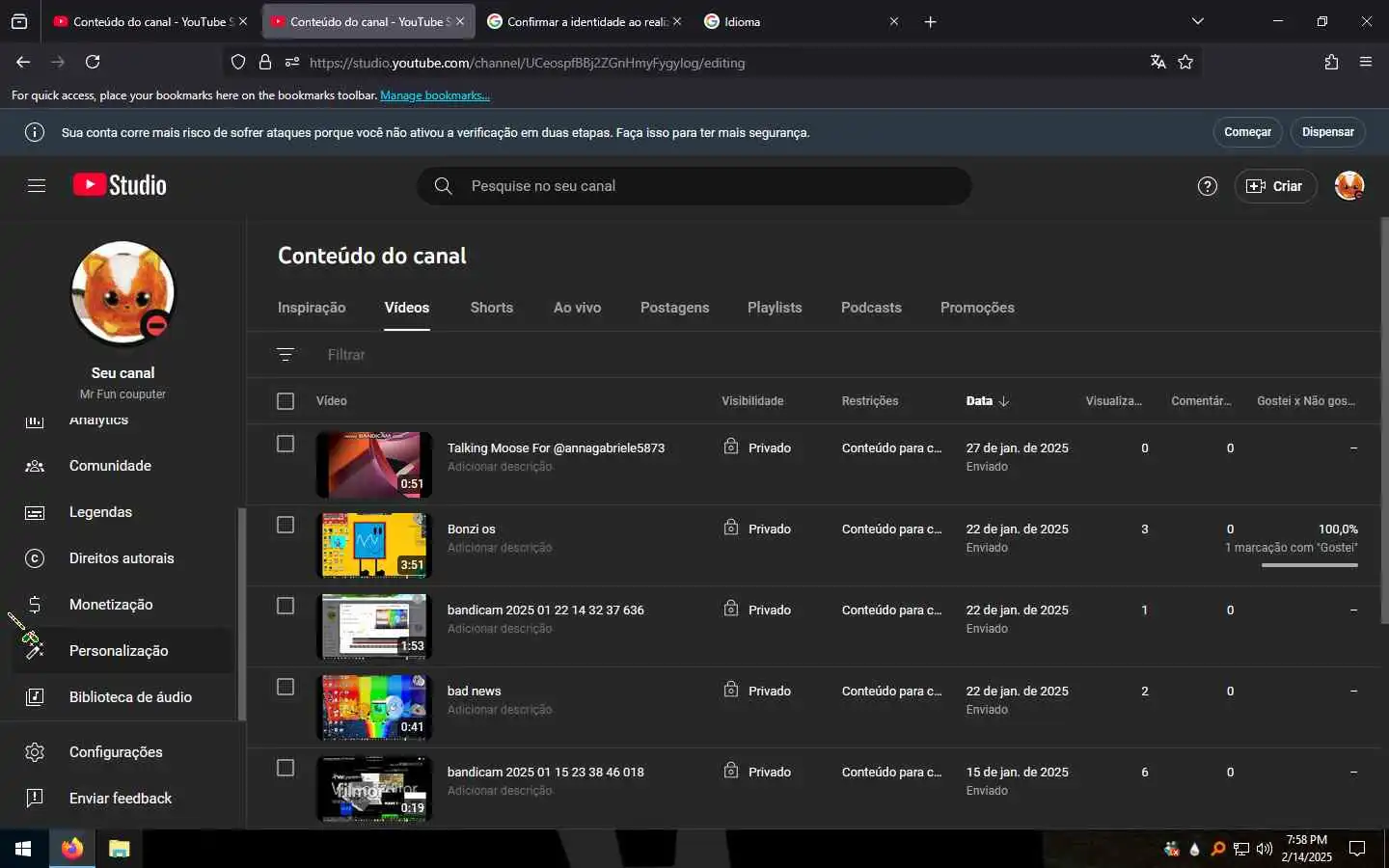Check the bandicam 14 32 37 636 checkbox
The width and height of the screenshot is (1389, 868).
pyautogui.click(x=286, y=606)
